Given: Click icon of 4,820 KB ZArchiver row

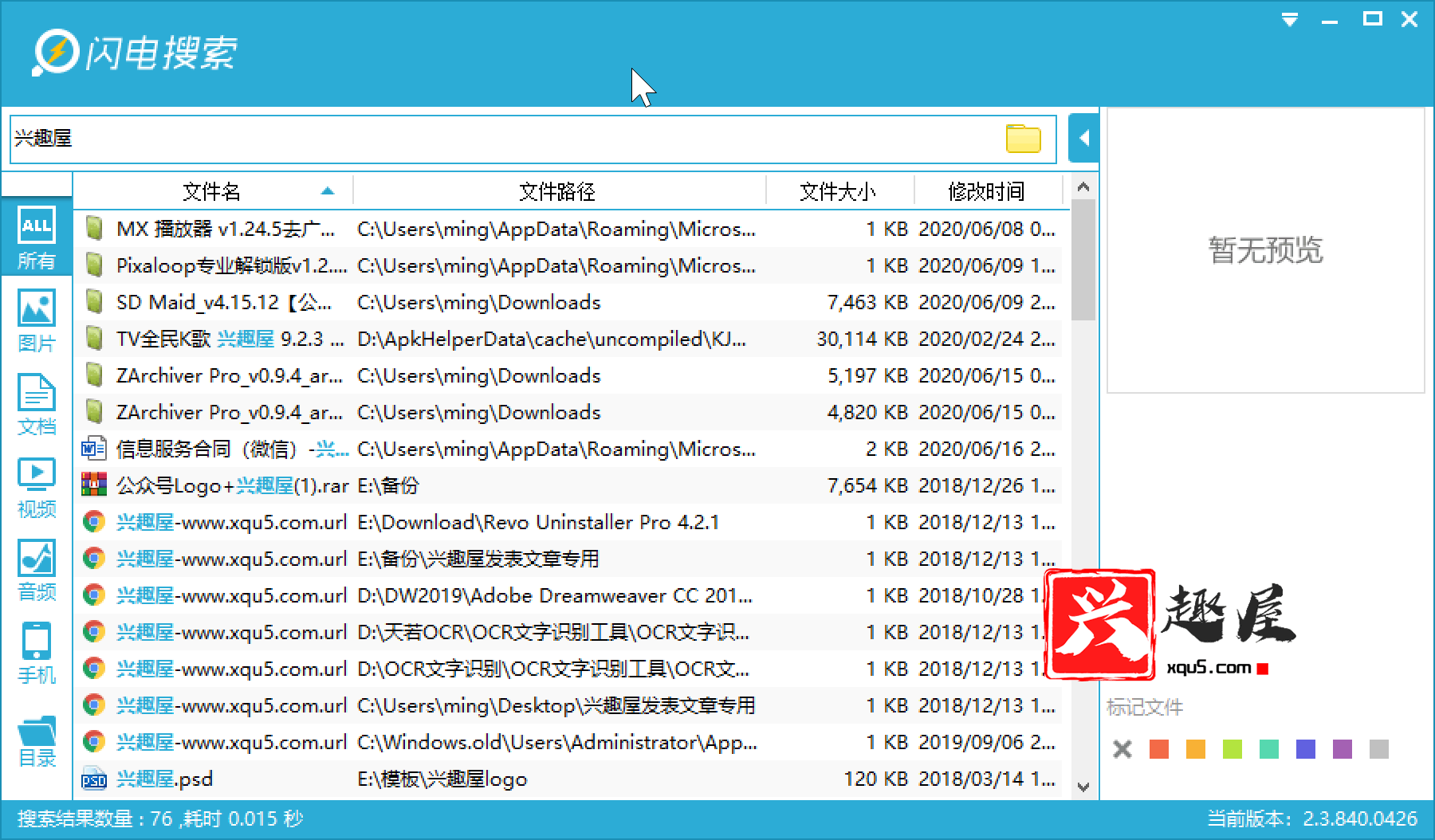Looking at the screenshot, I should pyautogui.click(x=94, y=412).
